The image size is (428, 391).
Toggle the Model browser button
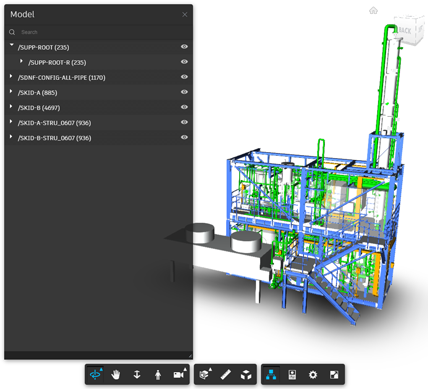point(271,375)
